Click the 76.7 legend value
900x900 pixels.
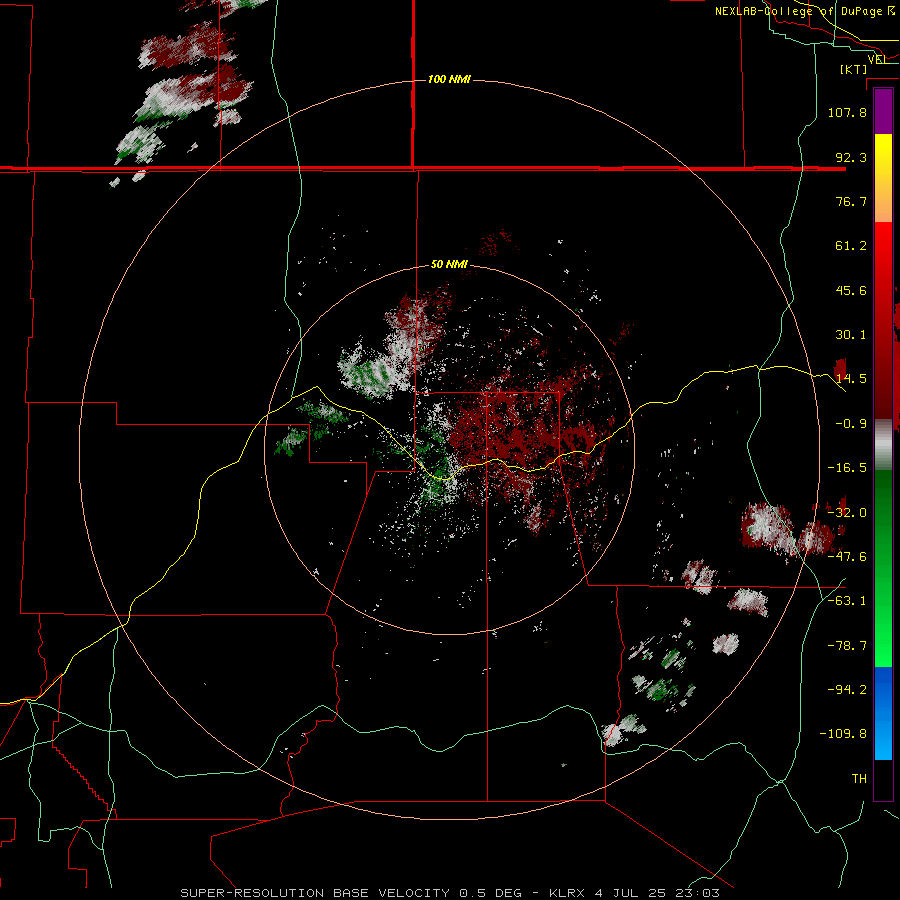coord(851,201)
